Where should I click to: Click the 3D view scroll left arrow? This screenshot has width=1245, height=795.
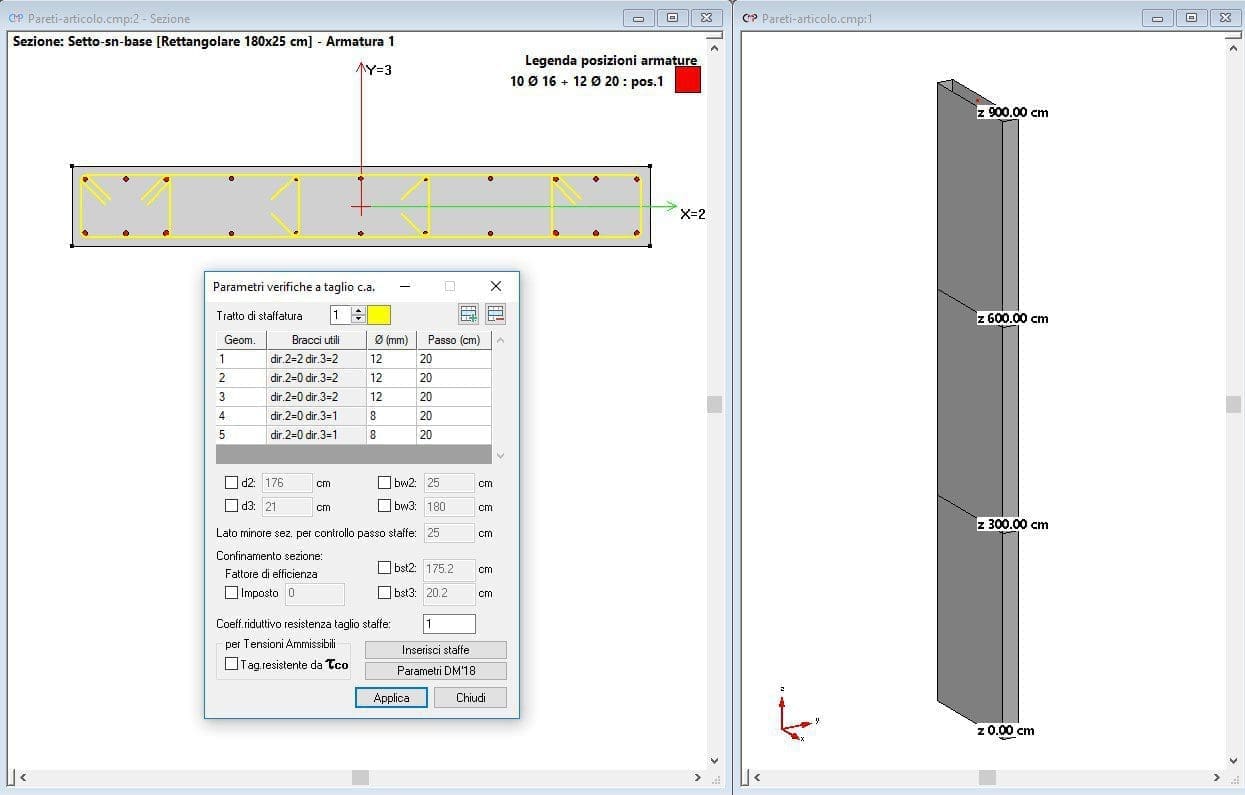click(x=756, y=777)
